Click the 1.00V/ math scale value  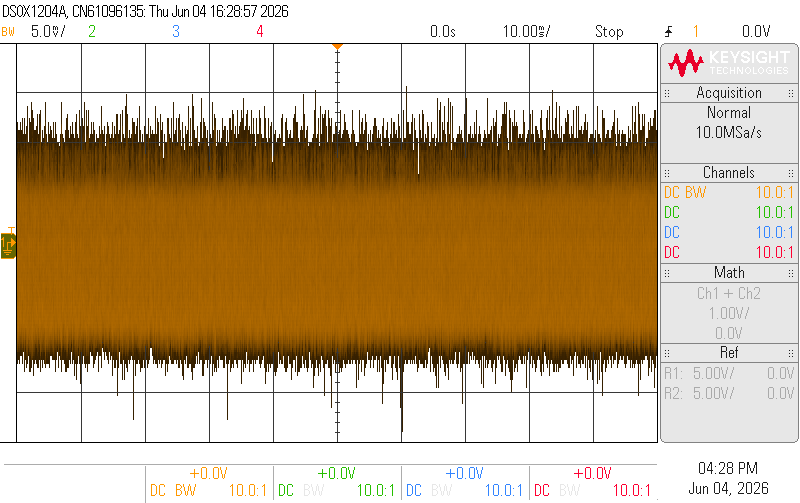tap(729, 313)
